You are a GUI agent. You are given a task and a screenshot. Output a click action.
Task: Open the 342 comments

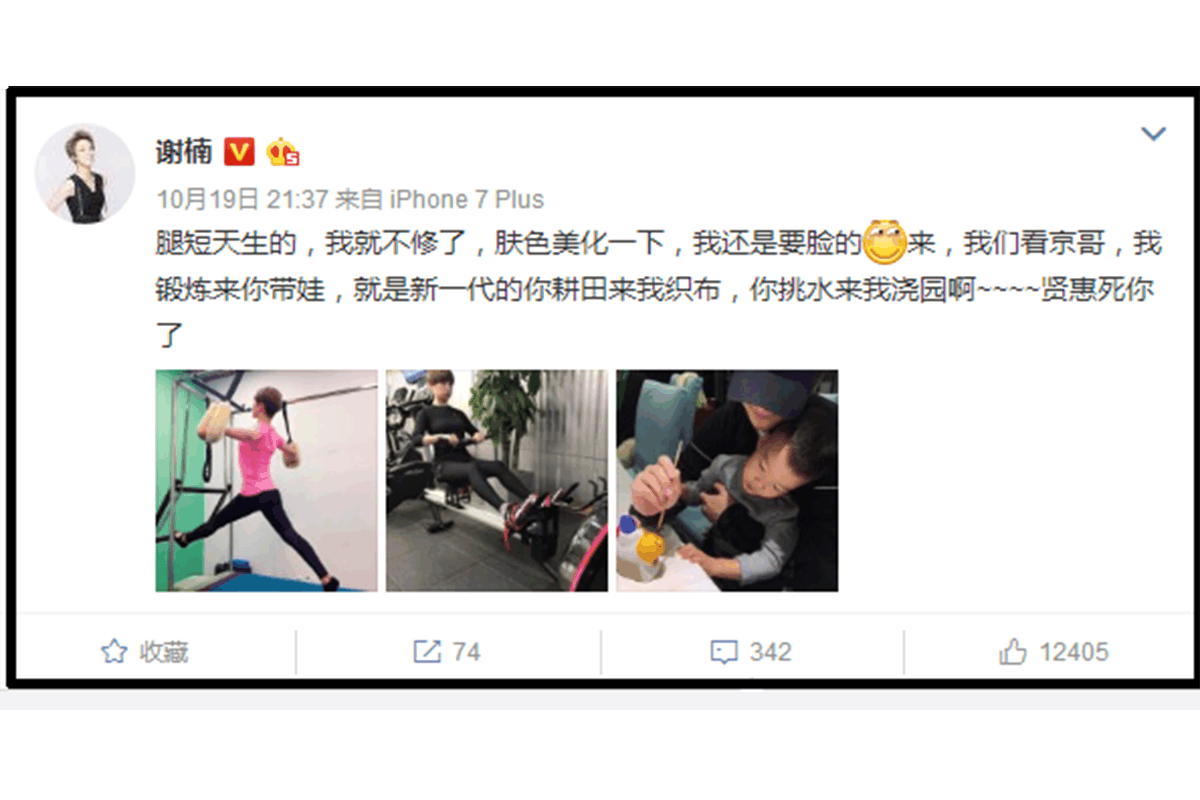[770, 653]
